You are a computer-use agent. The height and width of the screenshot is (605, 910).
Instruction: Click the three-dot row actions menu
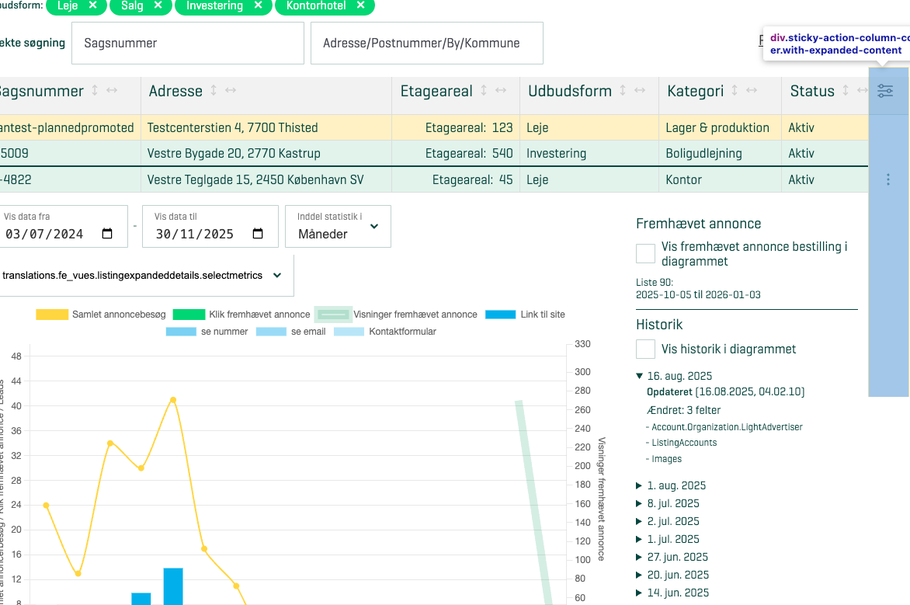click(888, 180)
